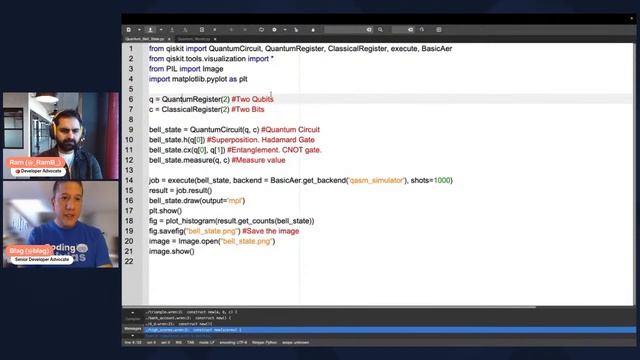Select the highlighted blue message row
This screenshot has height=360, width=640.
click(x=390, y=330)
